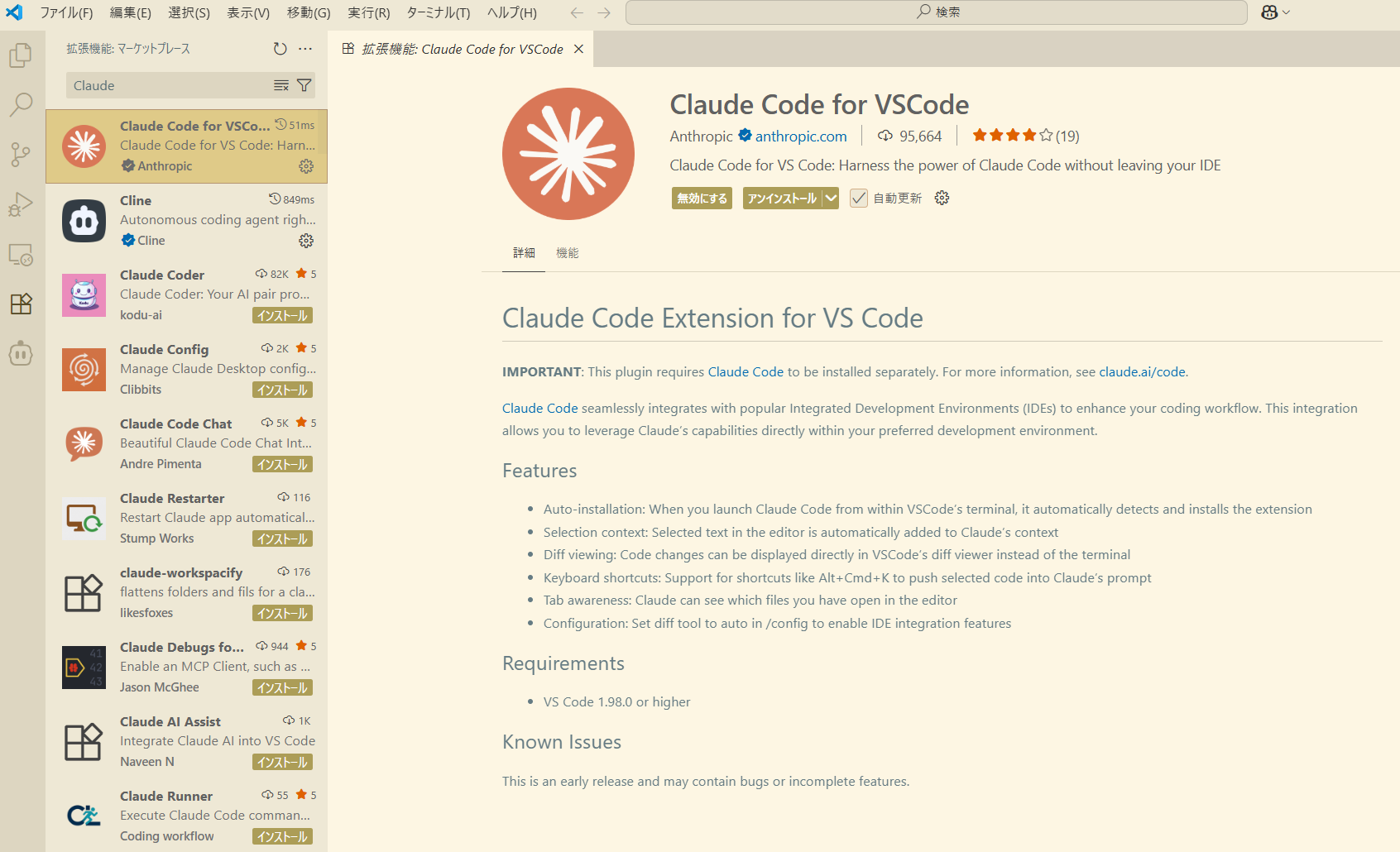
Task: Toggle the auto update checkbox
Action: click(859, 198)
